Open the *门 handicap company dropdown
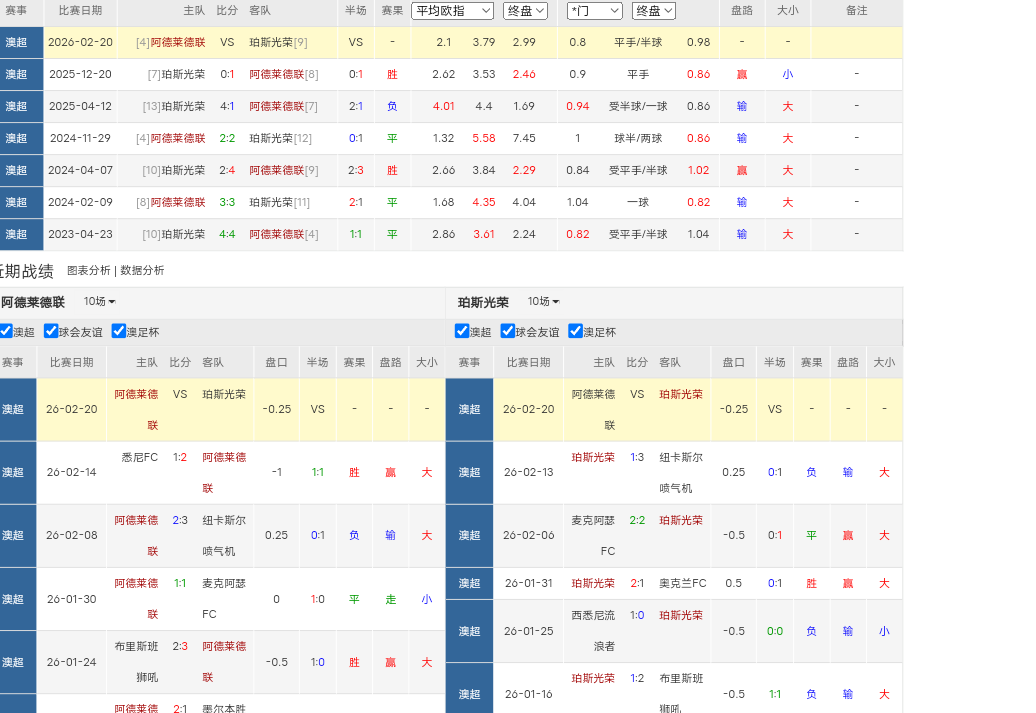 coord(594,11)
